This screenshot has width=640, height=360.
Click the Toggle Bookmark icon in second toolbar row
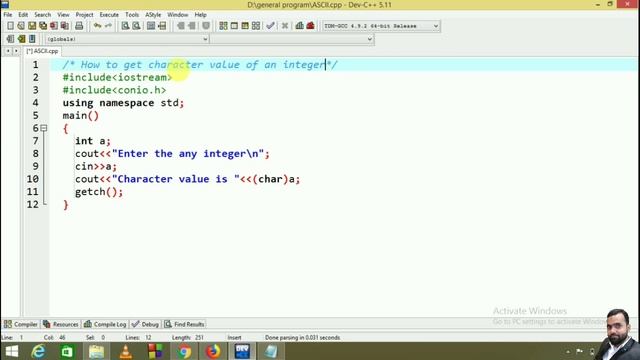point(21,39)
